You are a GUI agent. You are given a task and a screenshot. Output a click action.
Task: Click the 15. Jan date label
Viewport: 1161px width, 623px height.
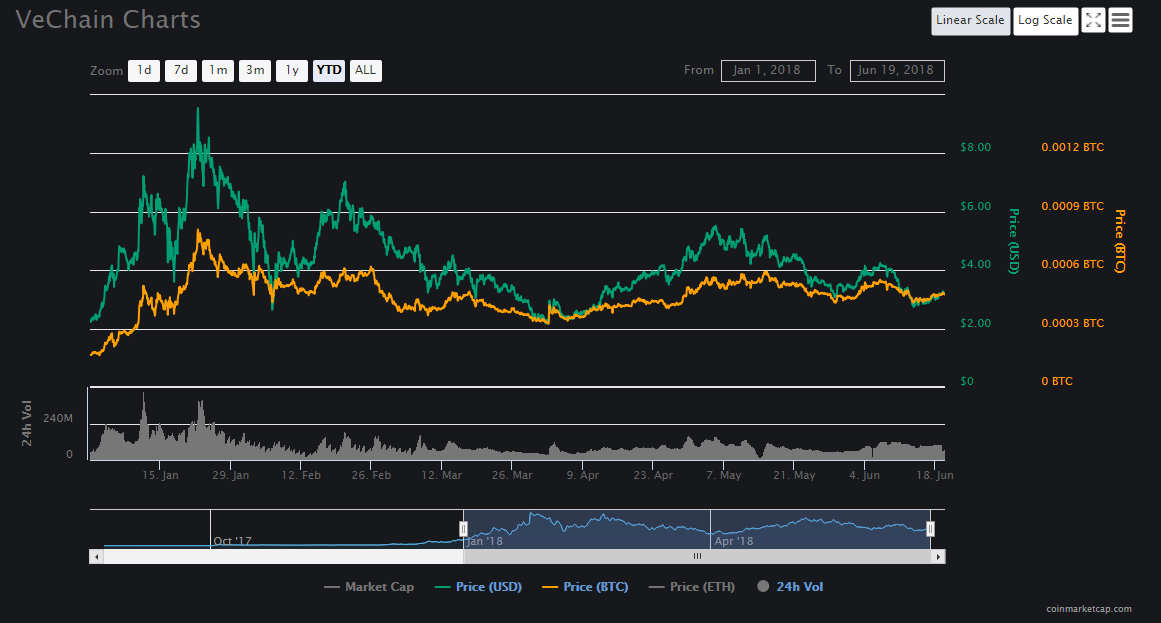click(160, 476)
